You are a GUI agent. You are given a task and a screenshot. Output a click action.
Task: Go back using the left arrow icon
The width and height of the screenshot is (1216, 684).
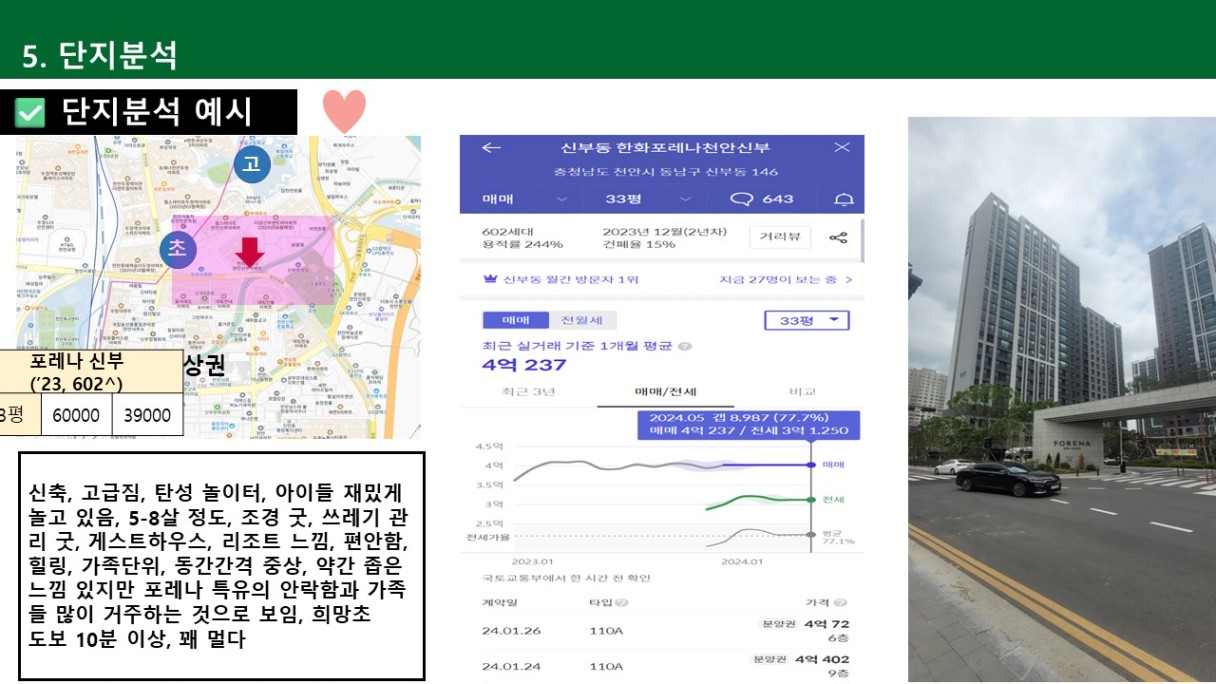coord(491,148)
